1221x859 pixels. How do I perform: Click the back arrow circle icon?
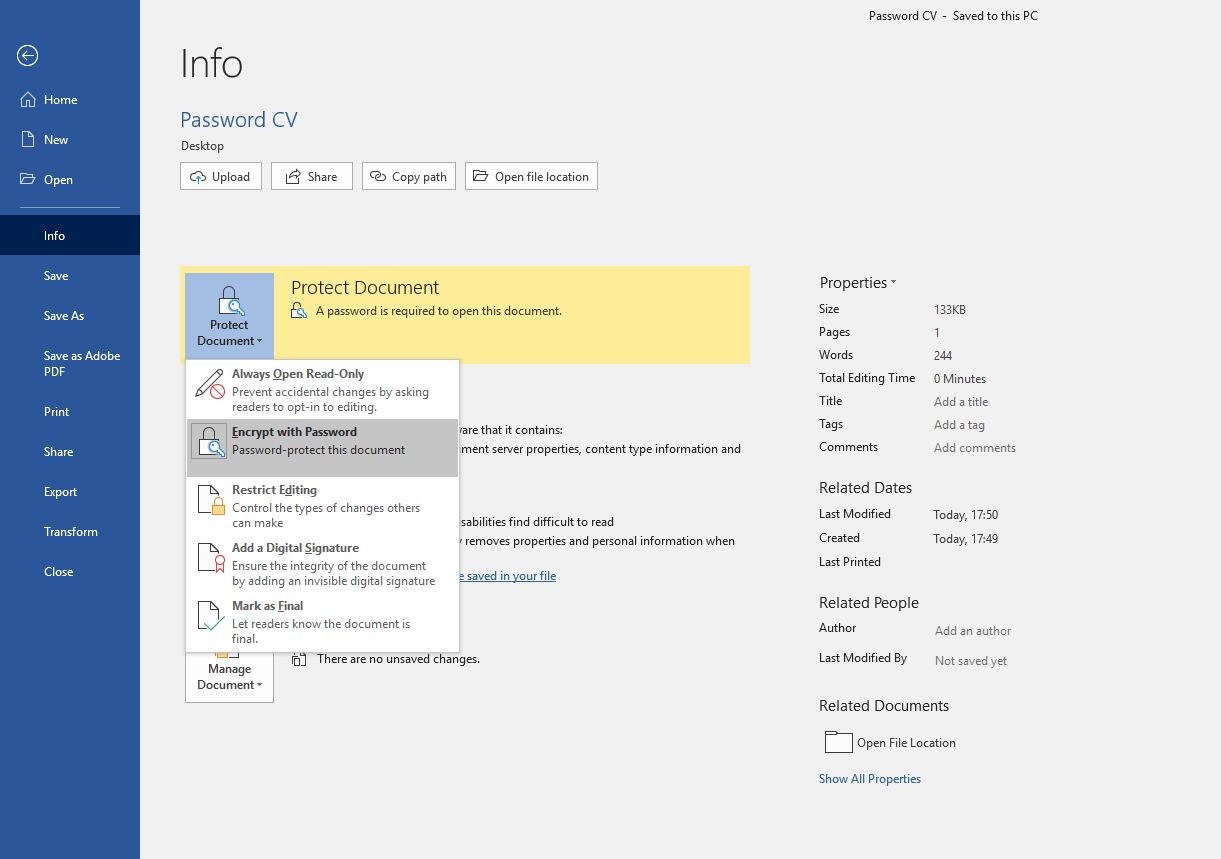[28, 56]
